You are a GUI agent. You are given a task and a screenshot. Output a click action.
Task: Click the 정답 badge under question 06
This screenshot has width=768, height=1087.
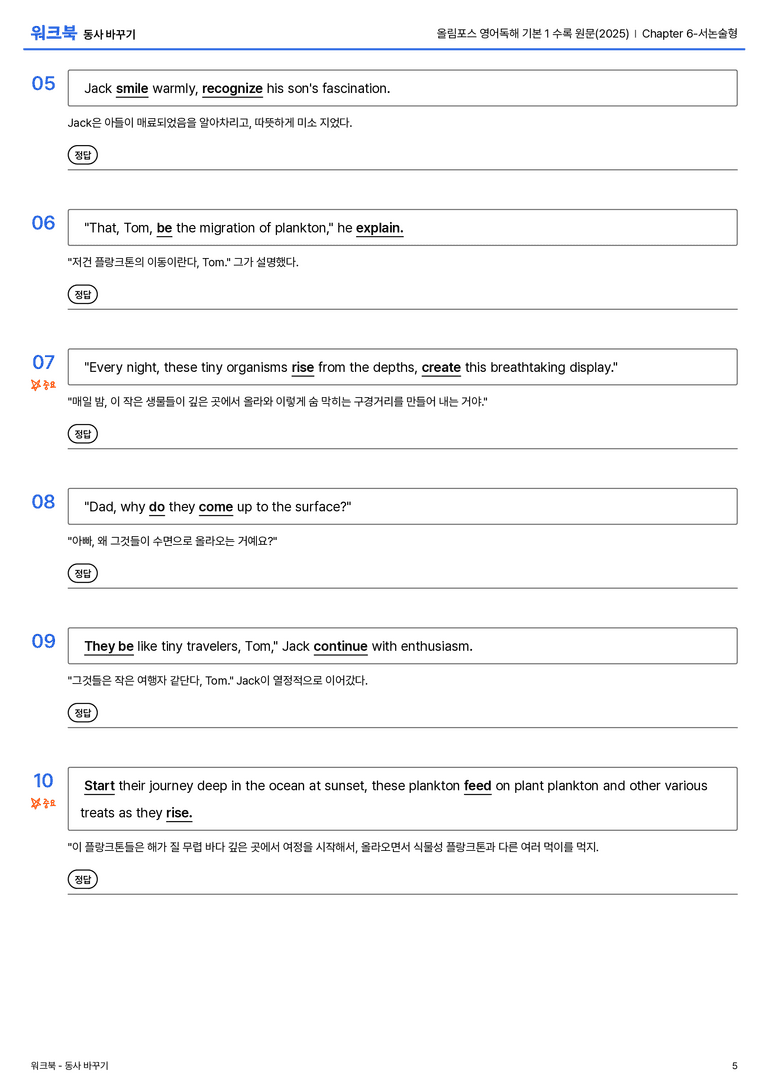click(82, 294)
